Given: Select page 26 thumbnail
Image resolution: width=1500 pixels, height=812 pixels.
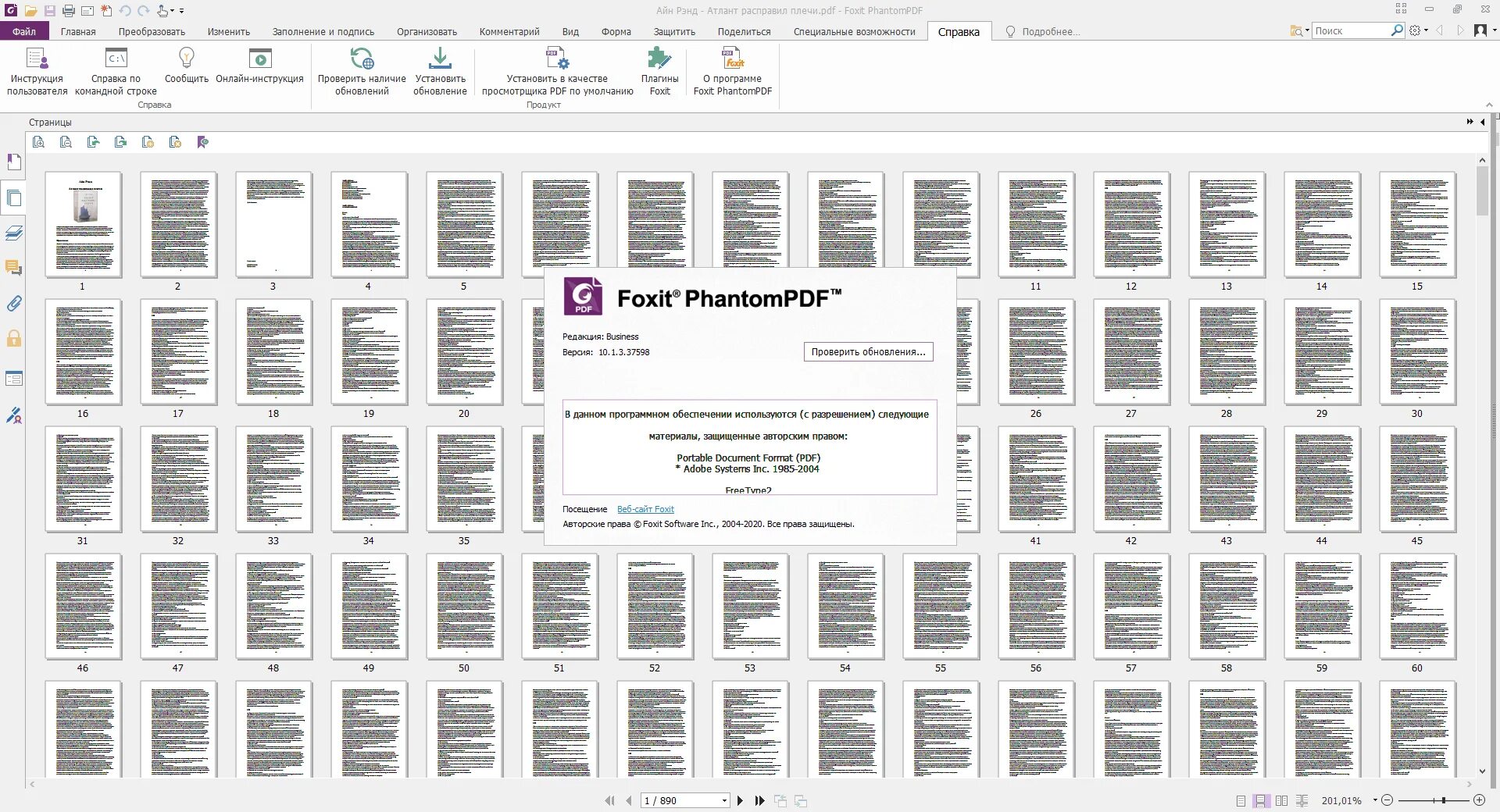Looking at the screenshot, I should point(1037,352).
